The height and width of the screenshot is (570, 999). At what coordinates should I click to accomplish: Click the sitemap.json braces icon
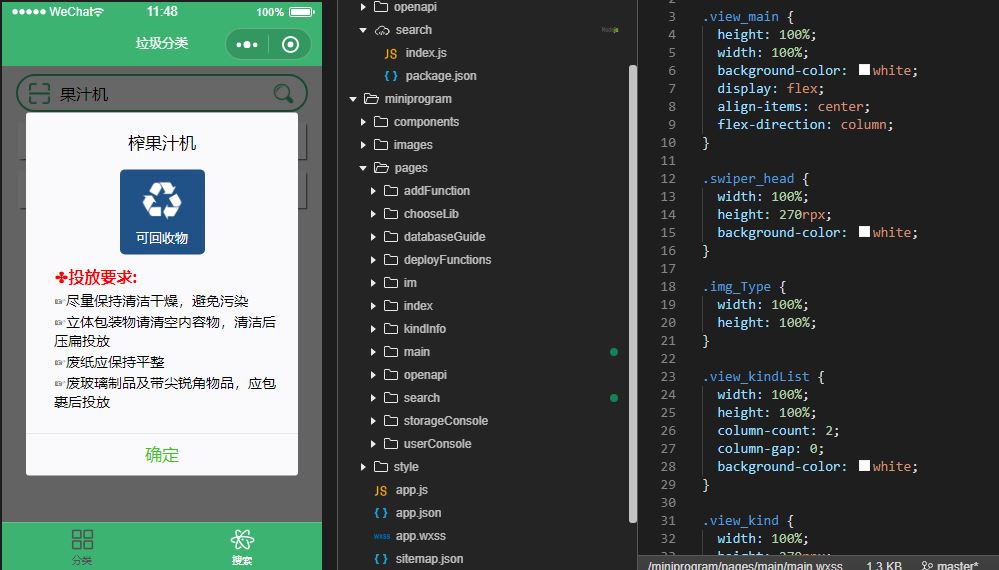[381, 559]
